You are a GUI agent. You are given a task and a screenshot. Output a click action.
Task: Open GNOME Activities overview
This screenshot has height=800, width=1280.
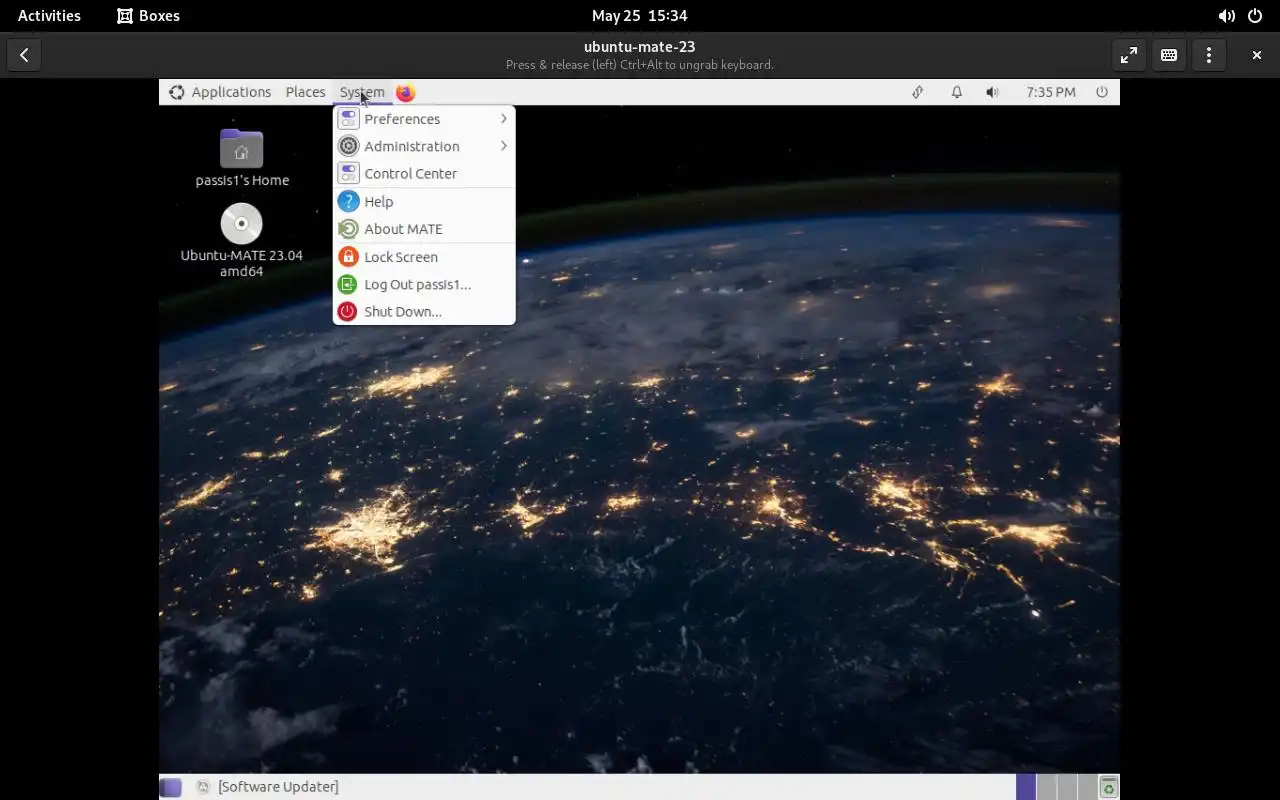(49, 16)
